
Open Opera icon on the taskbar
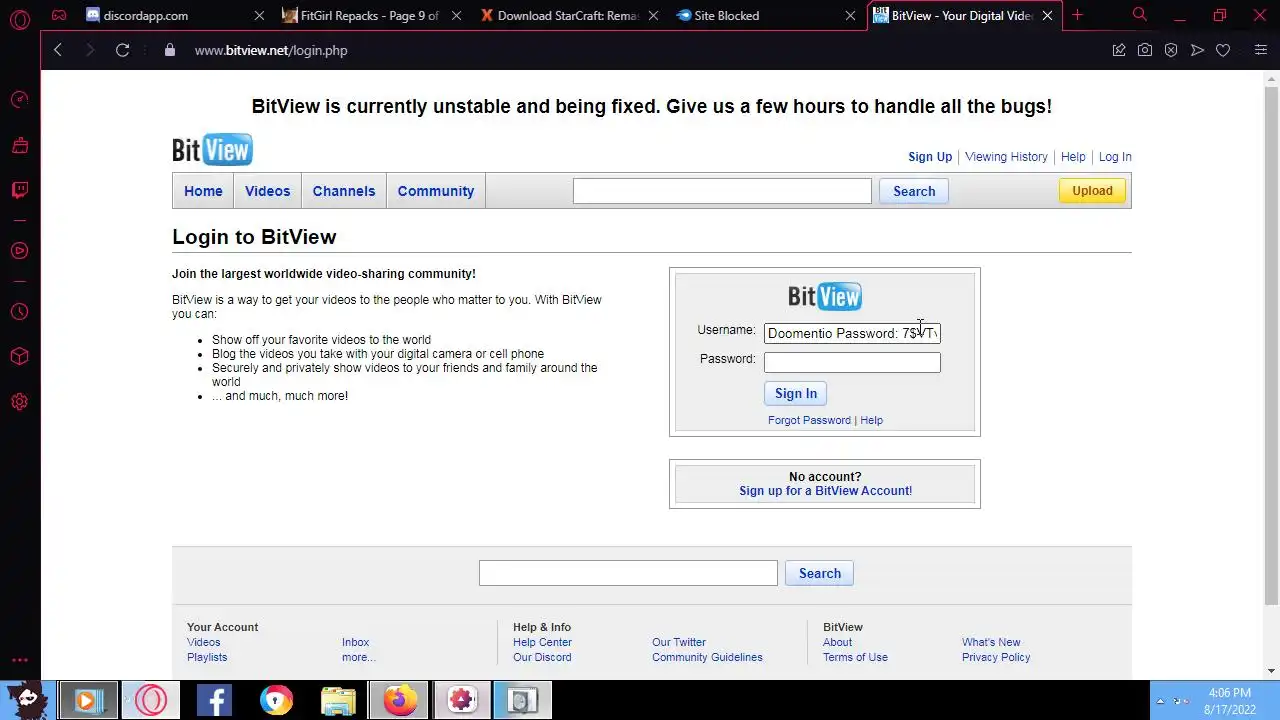point(151,700)
